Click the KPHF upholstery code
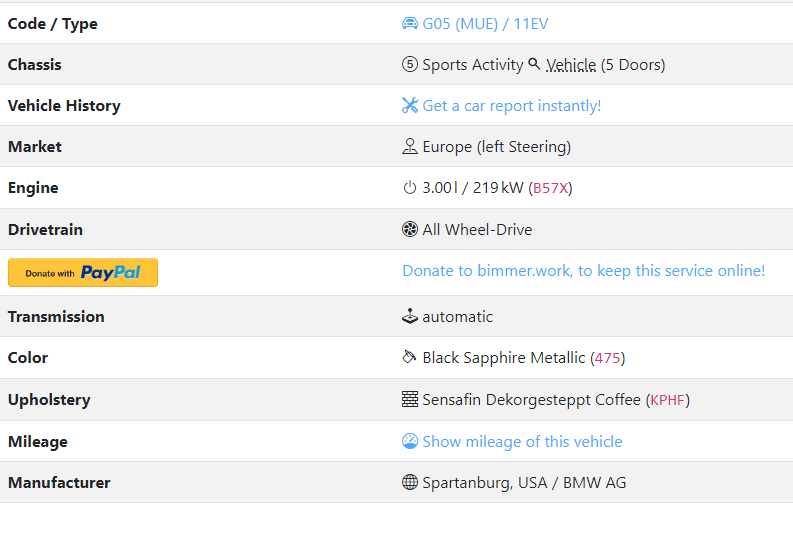This screenshot has height=534, width=793. coord(668,400)
